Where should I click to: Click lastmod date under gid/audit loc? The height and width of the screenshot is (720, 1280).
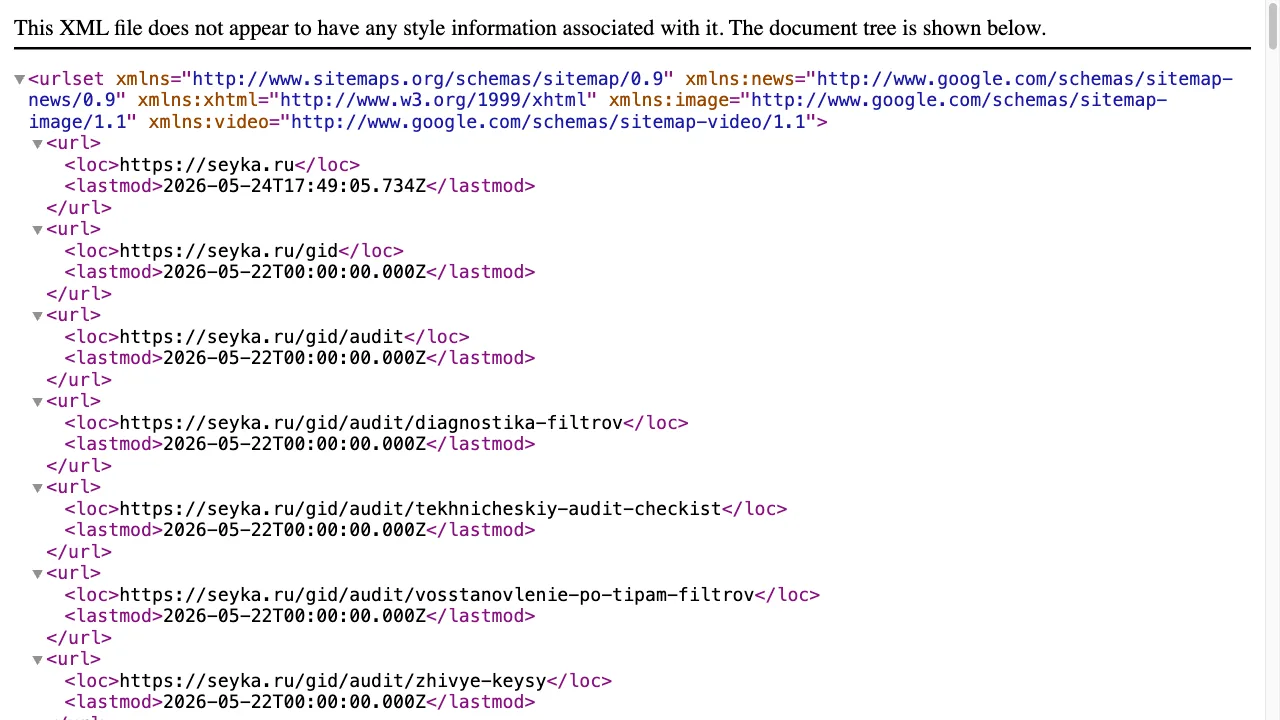[295, 358]
